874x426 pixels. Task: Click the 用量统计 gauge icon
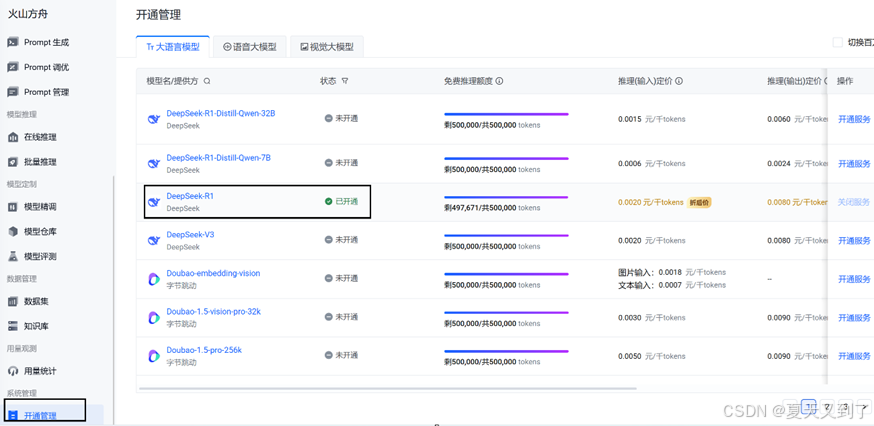coord(13,371)
